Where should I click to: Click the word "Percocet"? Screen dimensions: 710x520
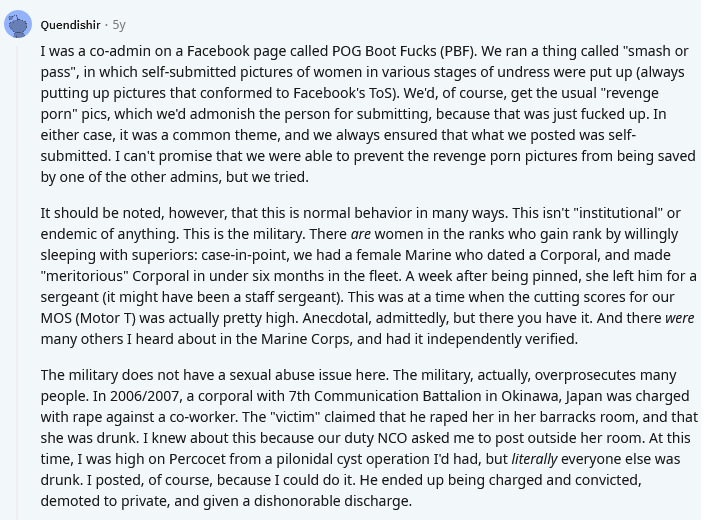(197, 459)
